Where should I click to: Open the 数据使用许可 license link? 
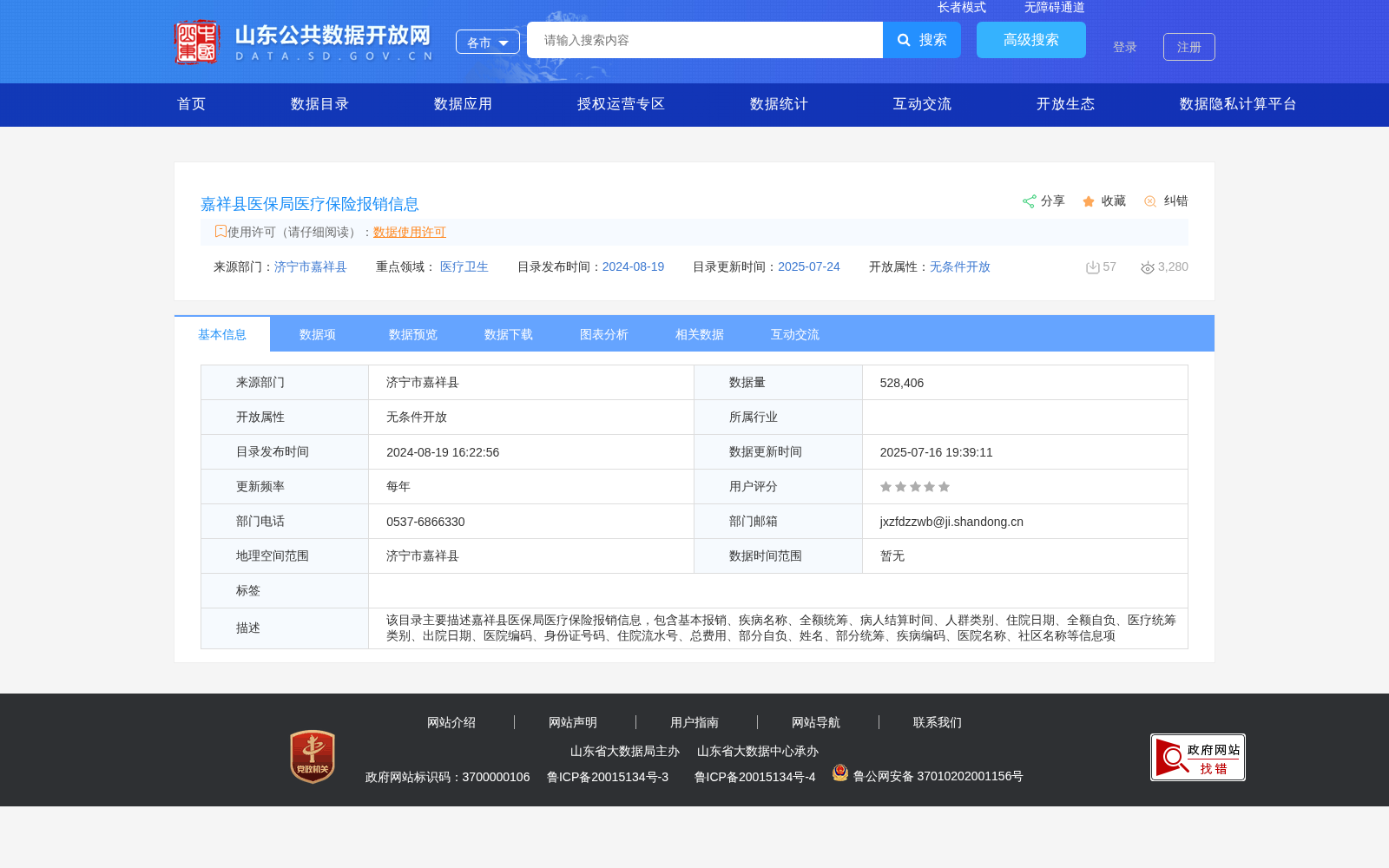click(x=410, y=232)
